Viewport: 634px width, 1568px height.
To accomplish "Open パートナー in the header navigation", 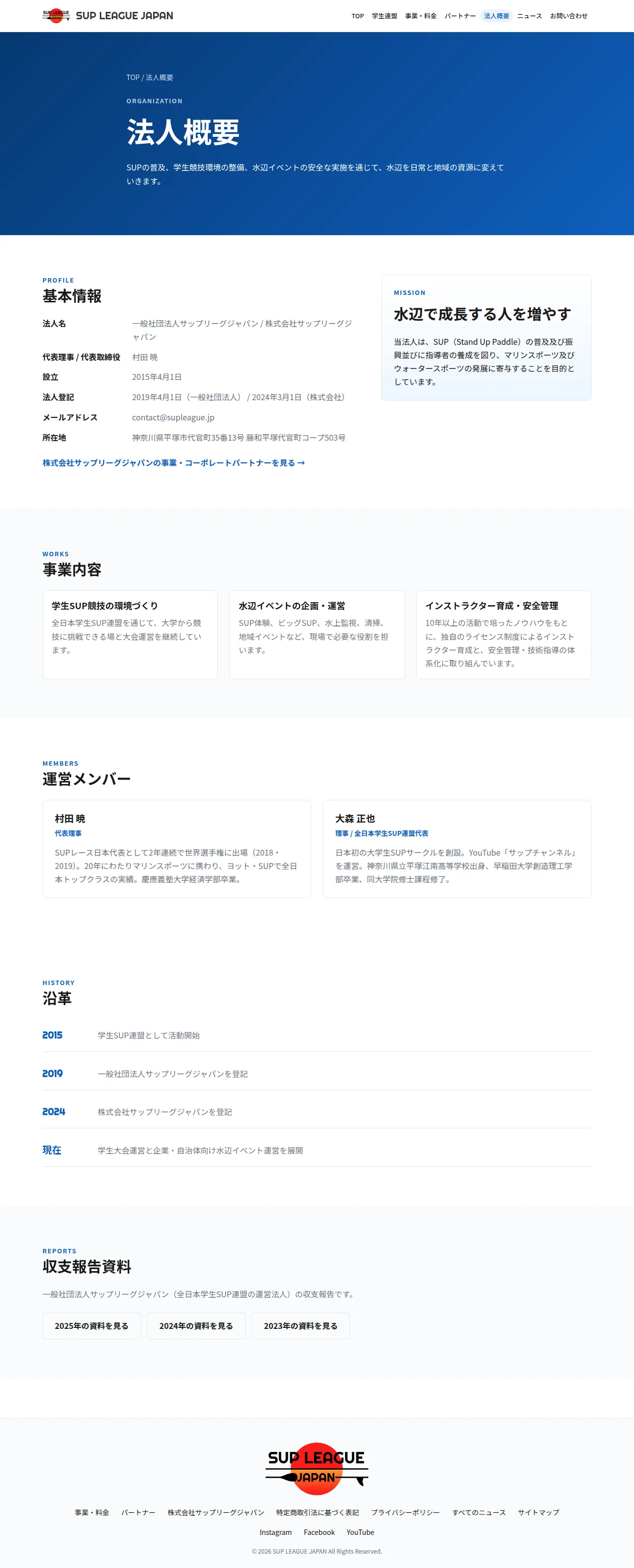I will 460,16.
